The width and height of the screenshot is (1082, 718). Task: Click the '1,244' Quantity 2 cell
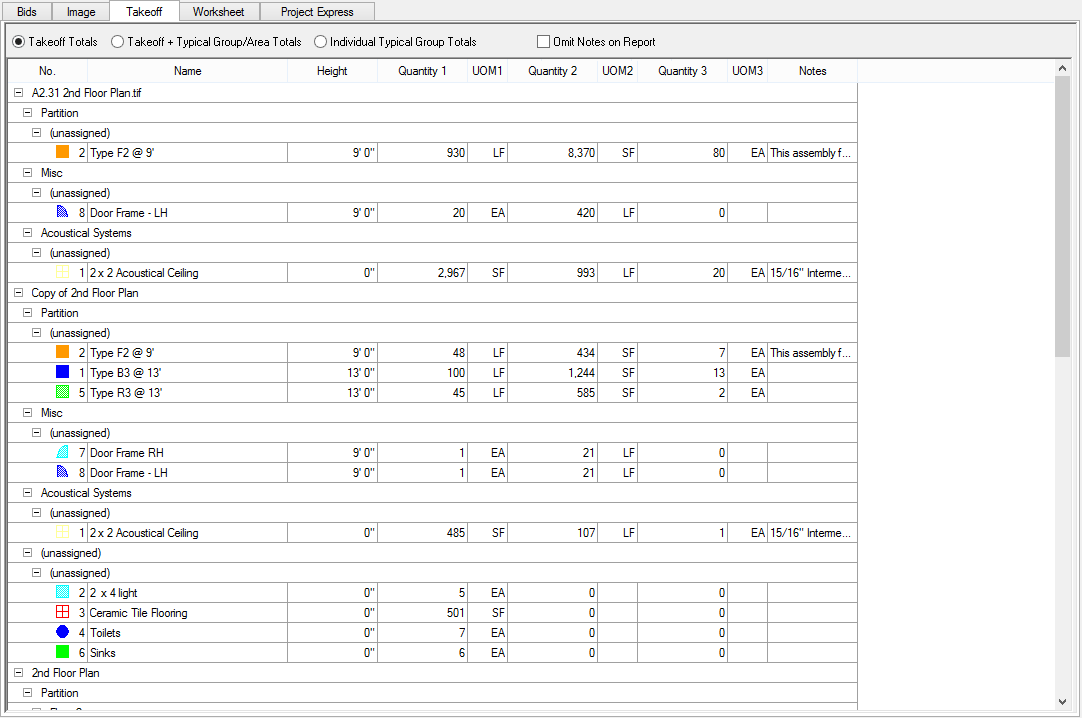pyautogui.click(x=552, y=372)
